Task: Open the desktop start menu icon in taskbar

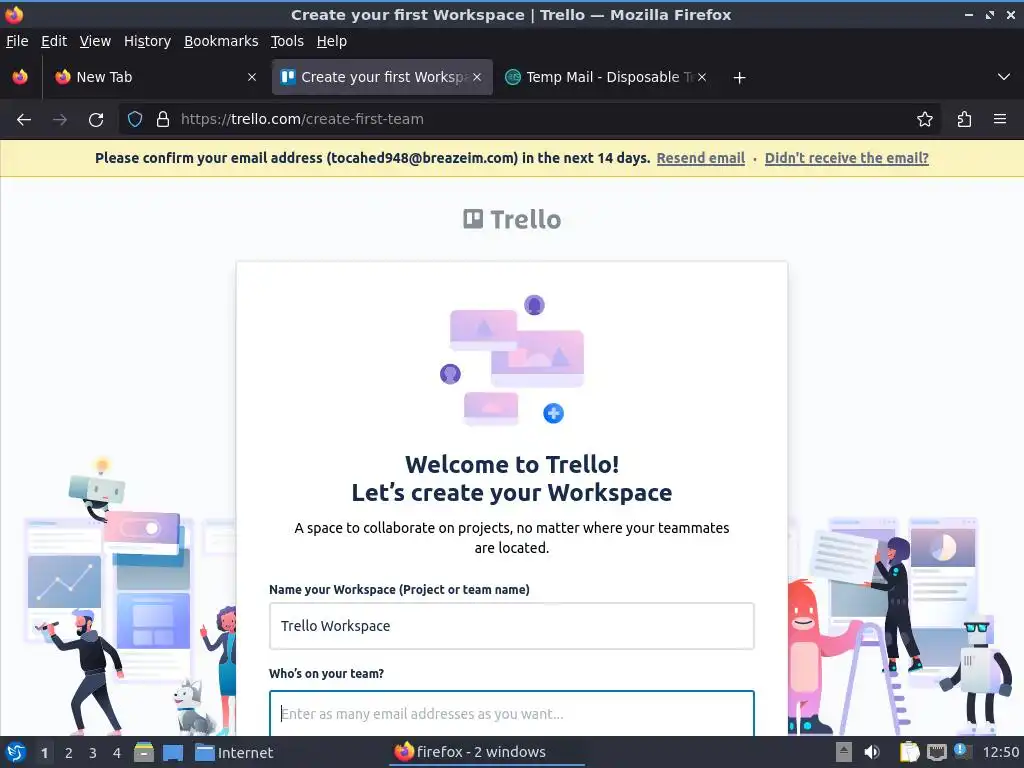Action: (16, 752)
